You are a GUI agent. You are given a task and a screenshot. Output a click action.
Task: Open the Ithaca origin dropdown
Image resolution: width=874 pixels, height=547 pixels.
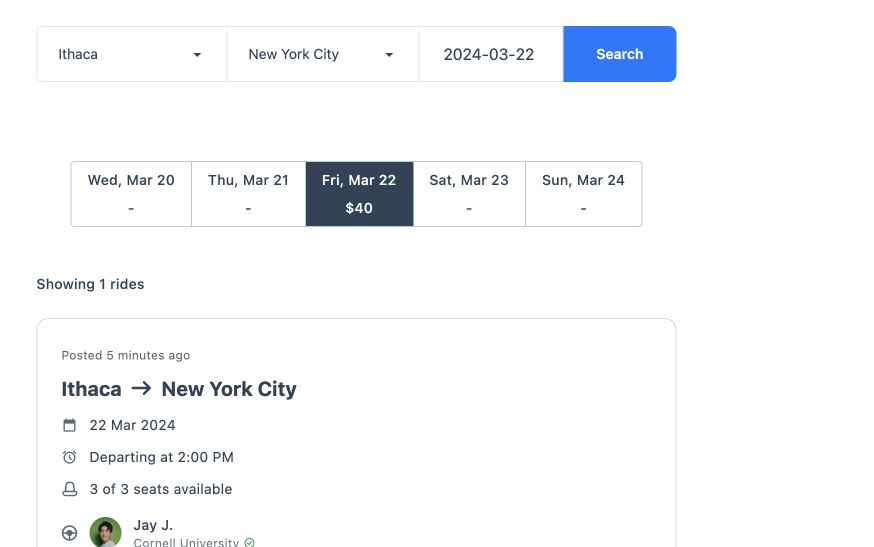tap(132, 54)
